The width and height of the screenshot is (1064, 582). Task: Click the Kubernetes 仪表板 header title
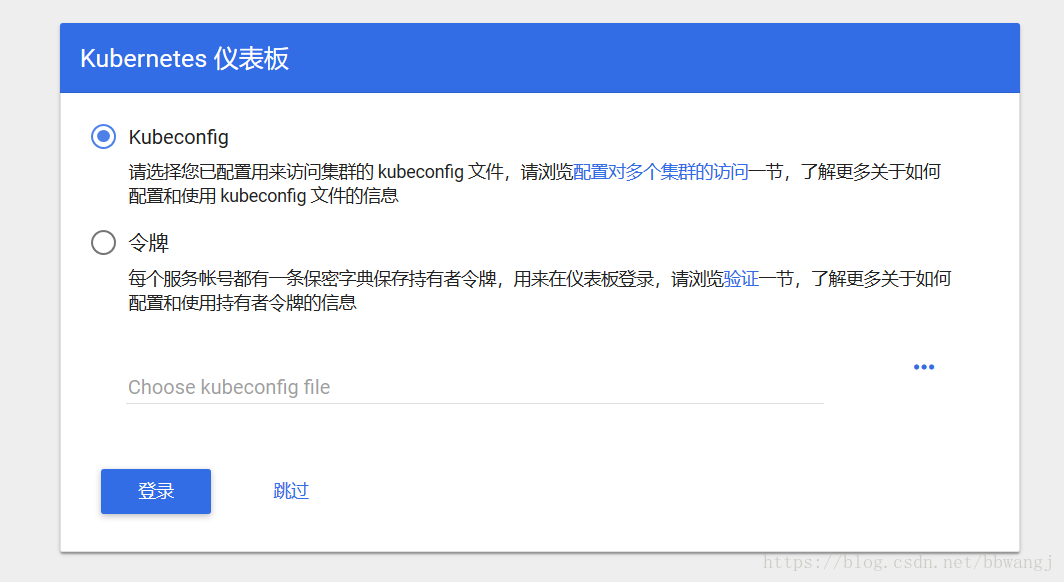(x=185, y=58)
